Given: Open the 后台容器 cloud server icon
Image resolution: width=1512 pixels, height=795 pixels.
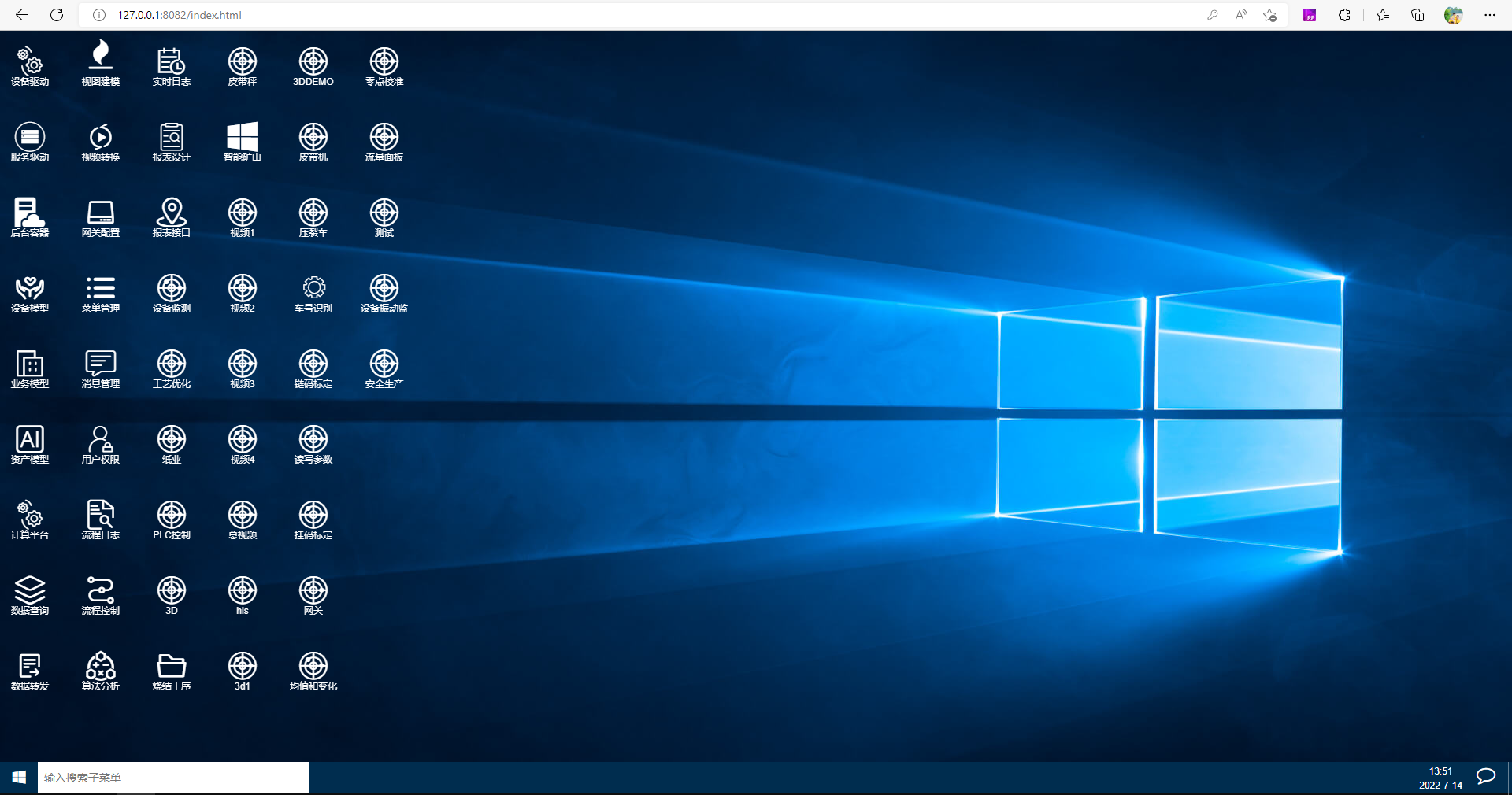Looking at the screenshot, I should [x=30, y=217].
